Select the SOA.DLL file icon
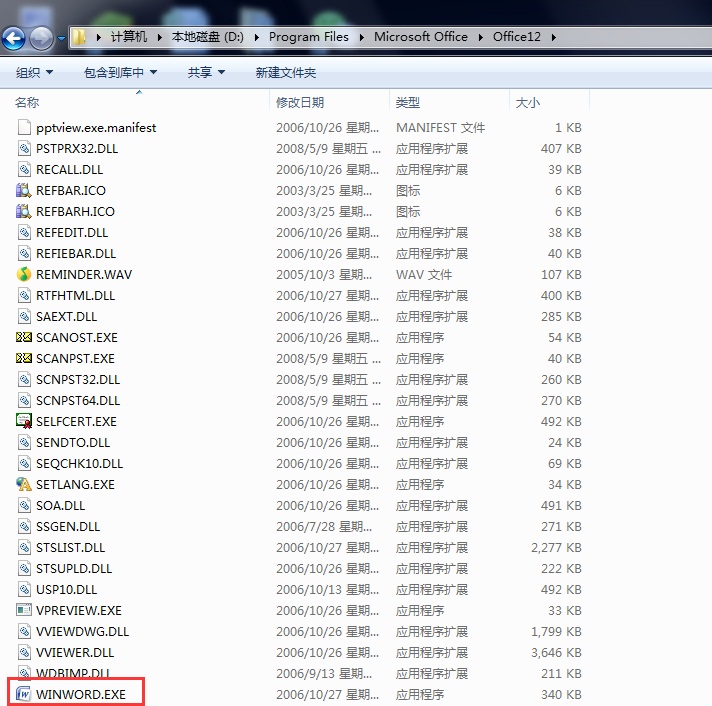Viewport: 712px width, 706px height. [24, 505]
